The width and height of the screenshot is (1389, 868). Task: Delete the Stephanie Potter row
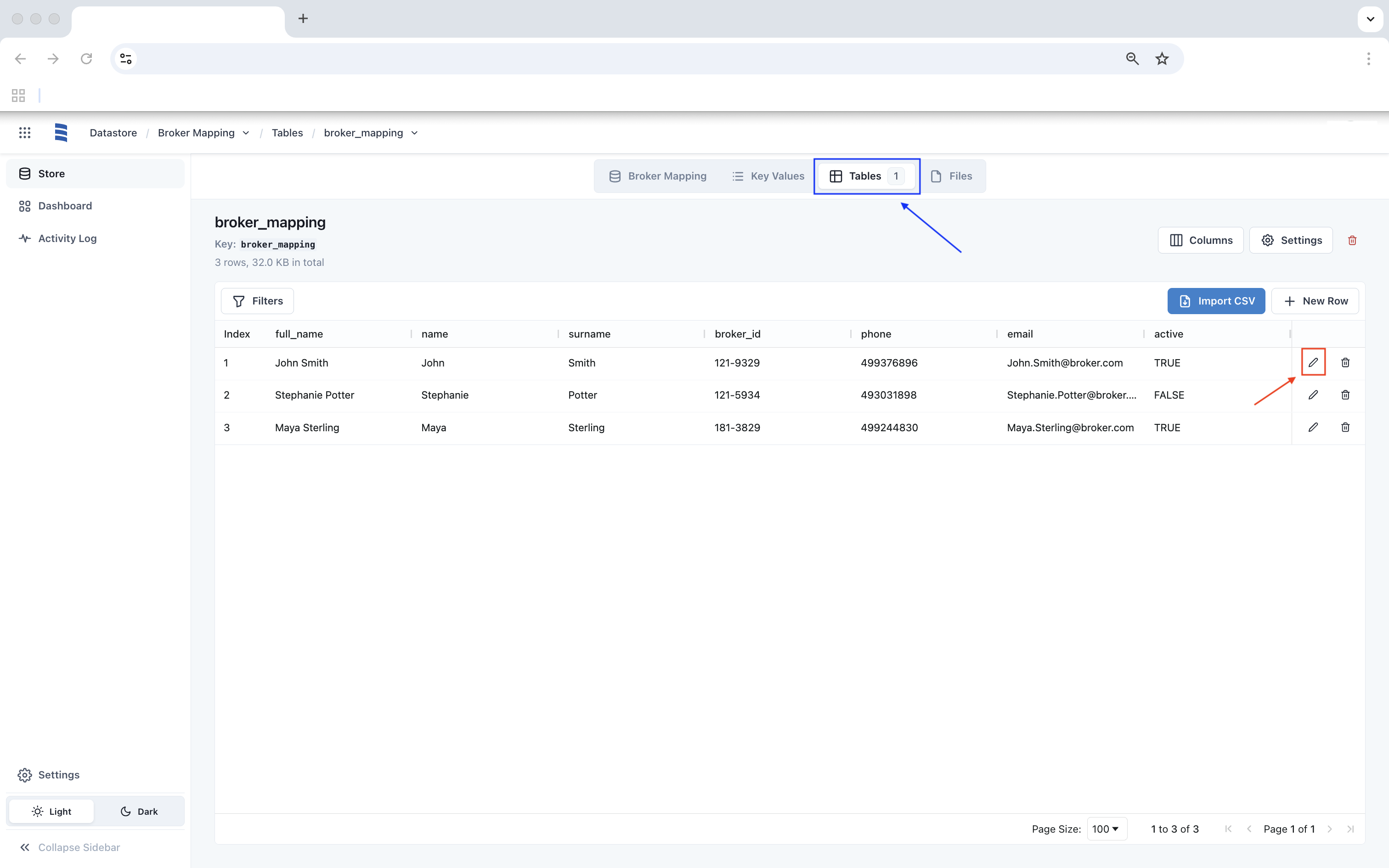(x=1345, y=395)
